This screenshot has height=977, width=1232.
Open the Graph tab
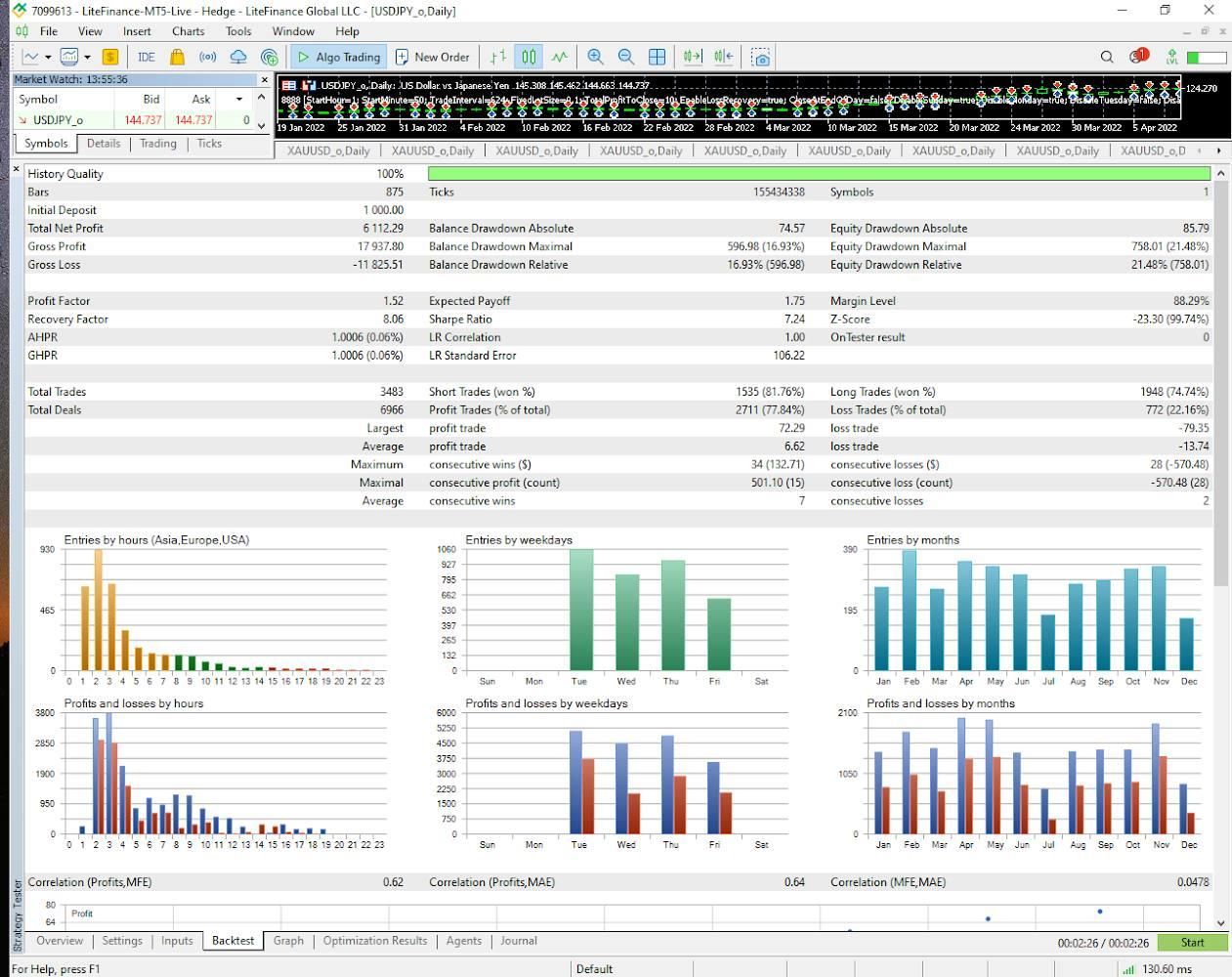tap(288, 941)
